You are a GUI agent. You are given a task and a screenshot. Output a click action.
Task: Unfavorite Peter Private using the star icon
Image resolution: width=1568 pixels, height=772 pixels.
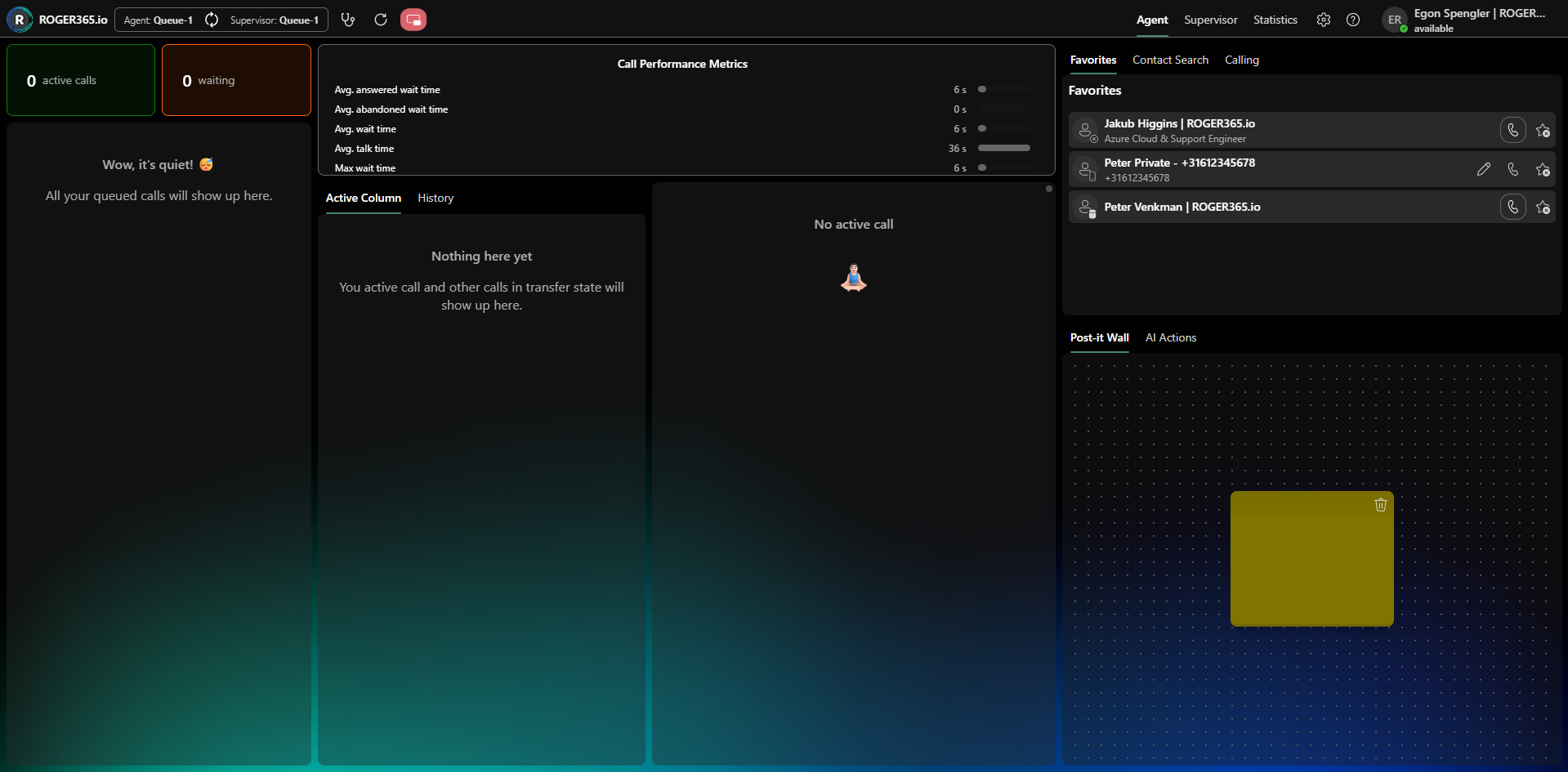[1543, 169]
